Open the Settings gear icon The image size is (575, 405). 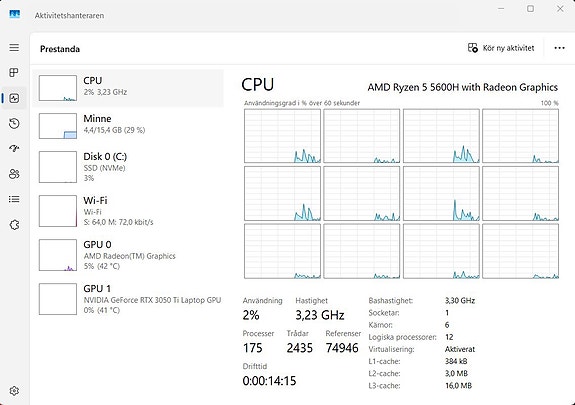click(14, 391)
